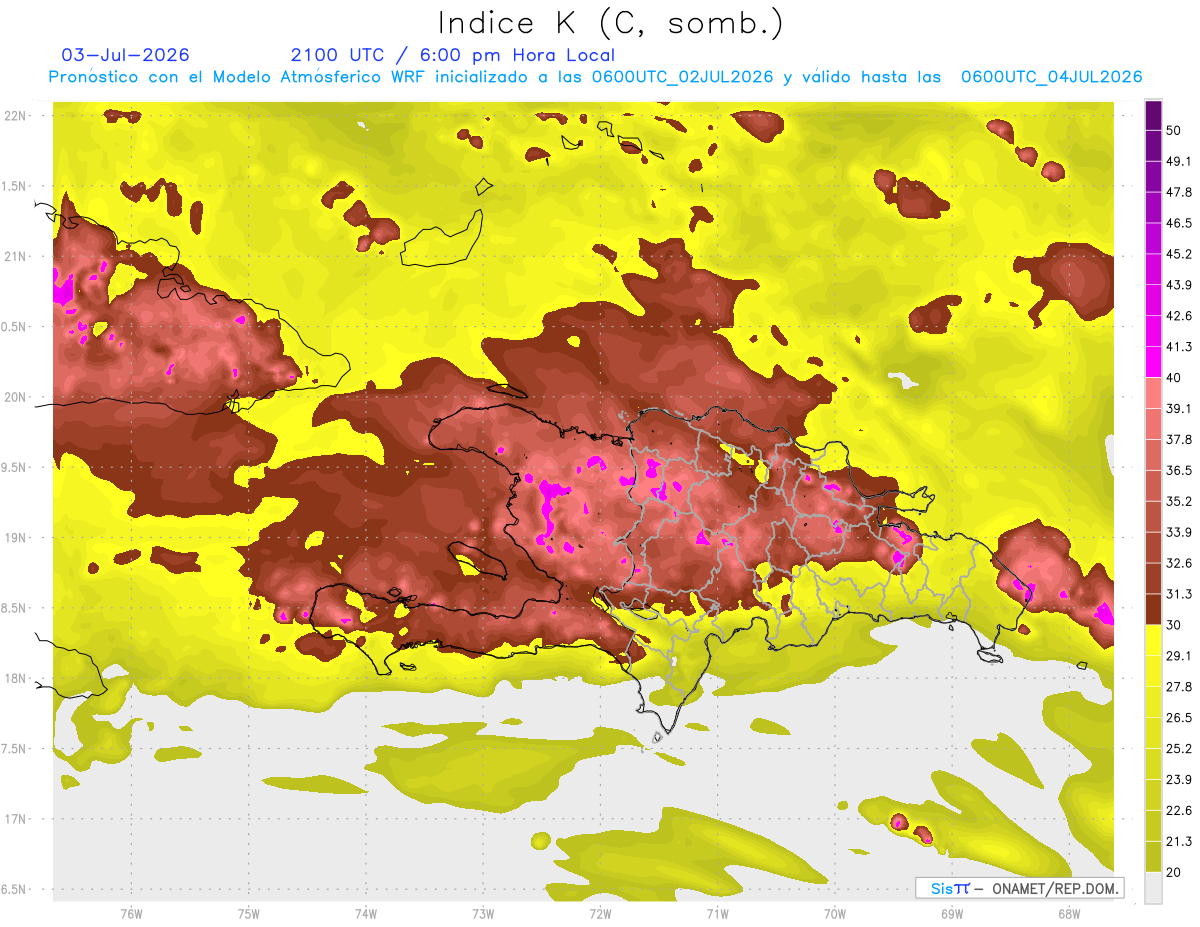1200x927 pixels.
Task: Click the colorbar value '31.3'
Action: [1179, 594]
